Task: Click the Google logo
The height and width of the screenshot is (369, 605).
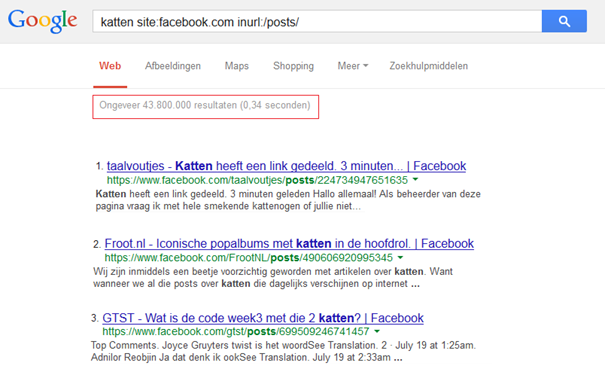Action: (42, 21)
